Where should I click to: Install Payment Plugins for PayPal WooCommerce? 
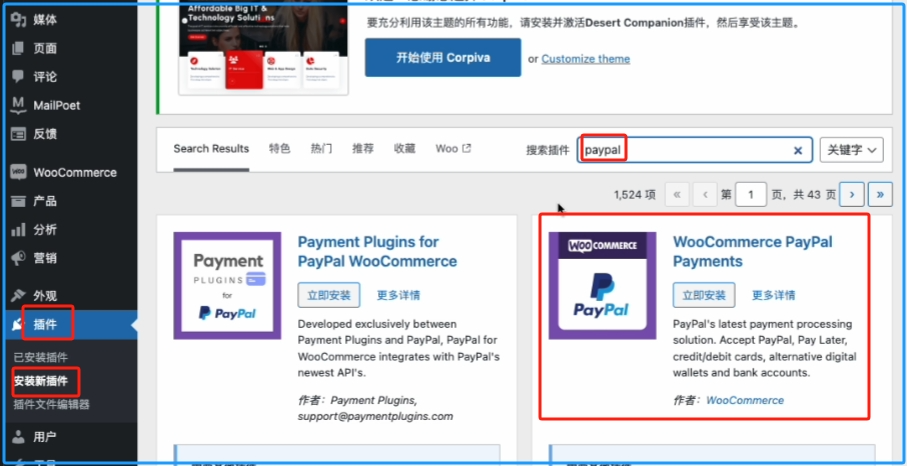[x=329, y=295]
